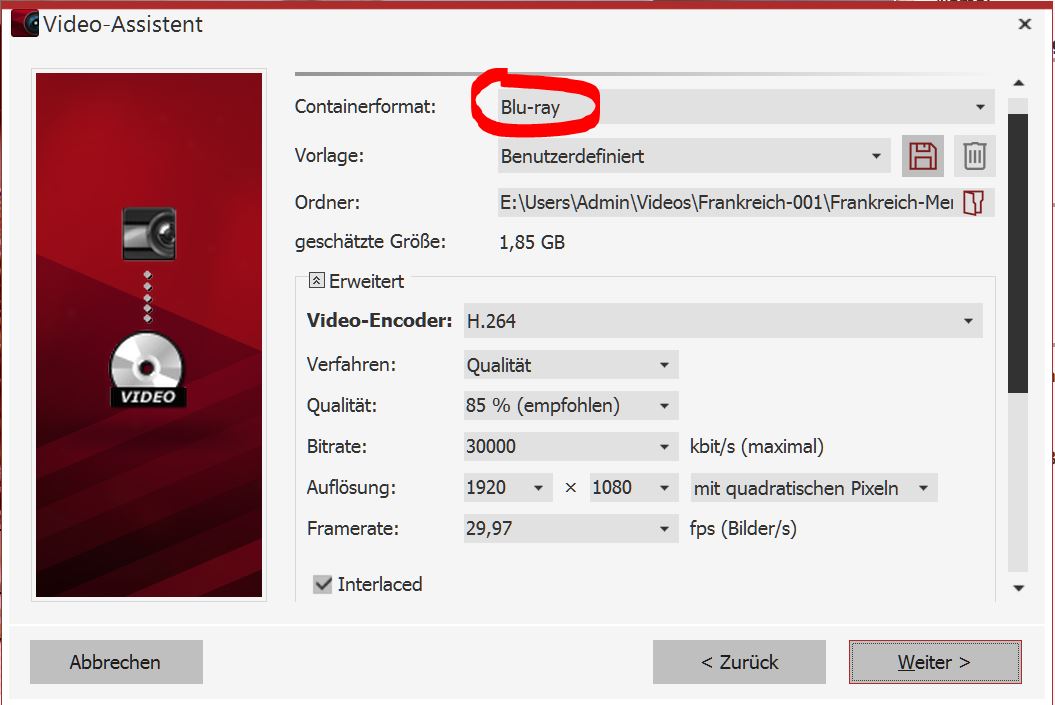Click the Abbrechen button
Image resolution: width=1055 pixels, height=705 pixels.
pos(116,662)
